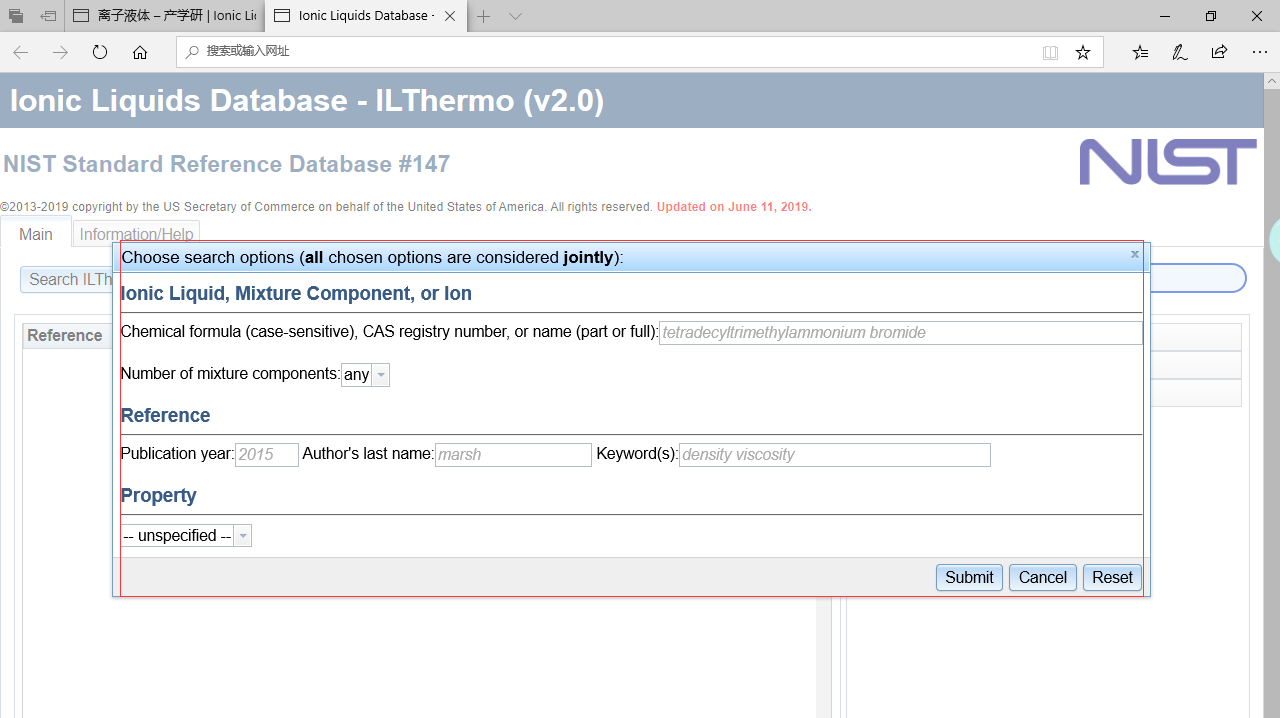Switch to the 离子液体 – 产学研 tab
1280x718 pixels.
point(164,16)
